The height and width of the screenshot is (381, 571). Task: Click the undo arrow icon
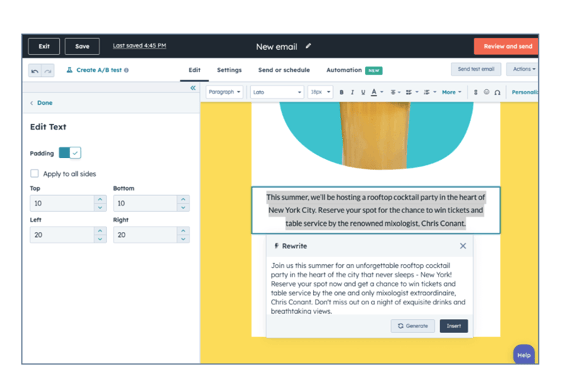point(35,71)
